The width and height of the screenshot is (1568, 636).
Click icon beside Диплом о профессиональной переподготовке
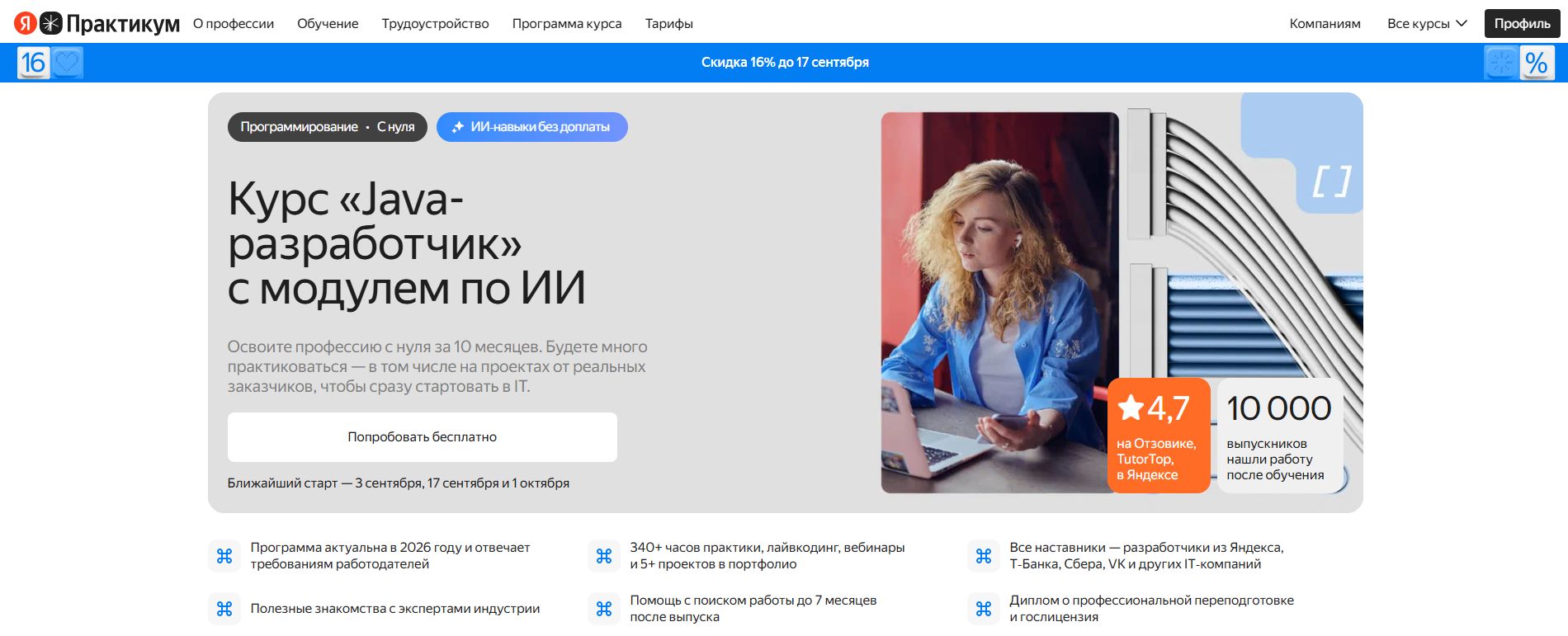point(984,609)
